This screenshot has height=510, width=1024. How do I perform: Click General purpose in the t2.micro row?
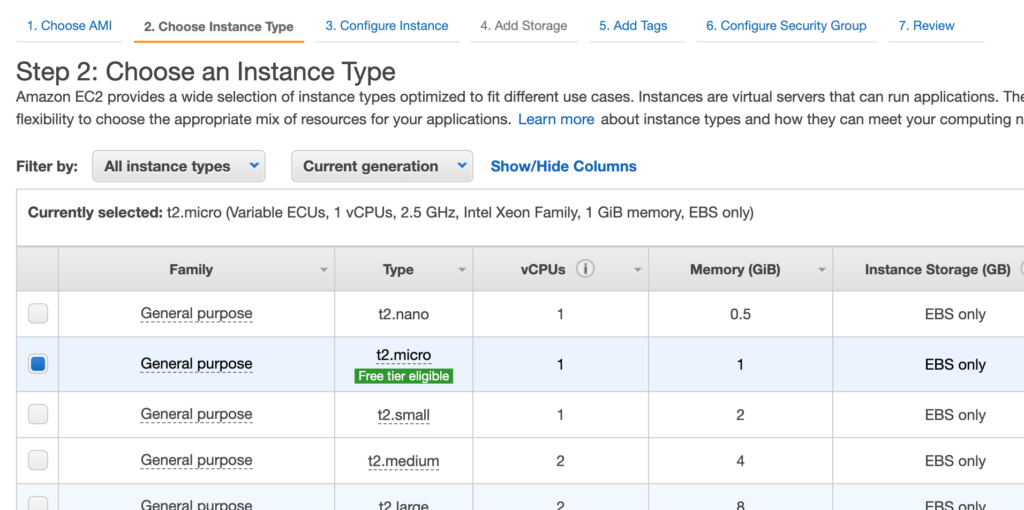(x=196, y=364)
